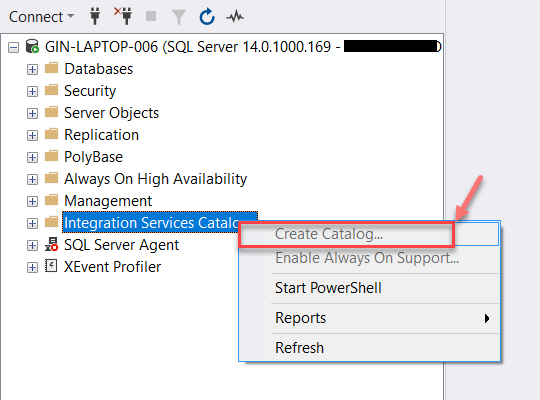Expand the Security folder node
The image size is (540, 400).
point(32,91)
